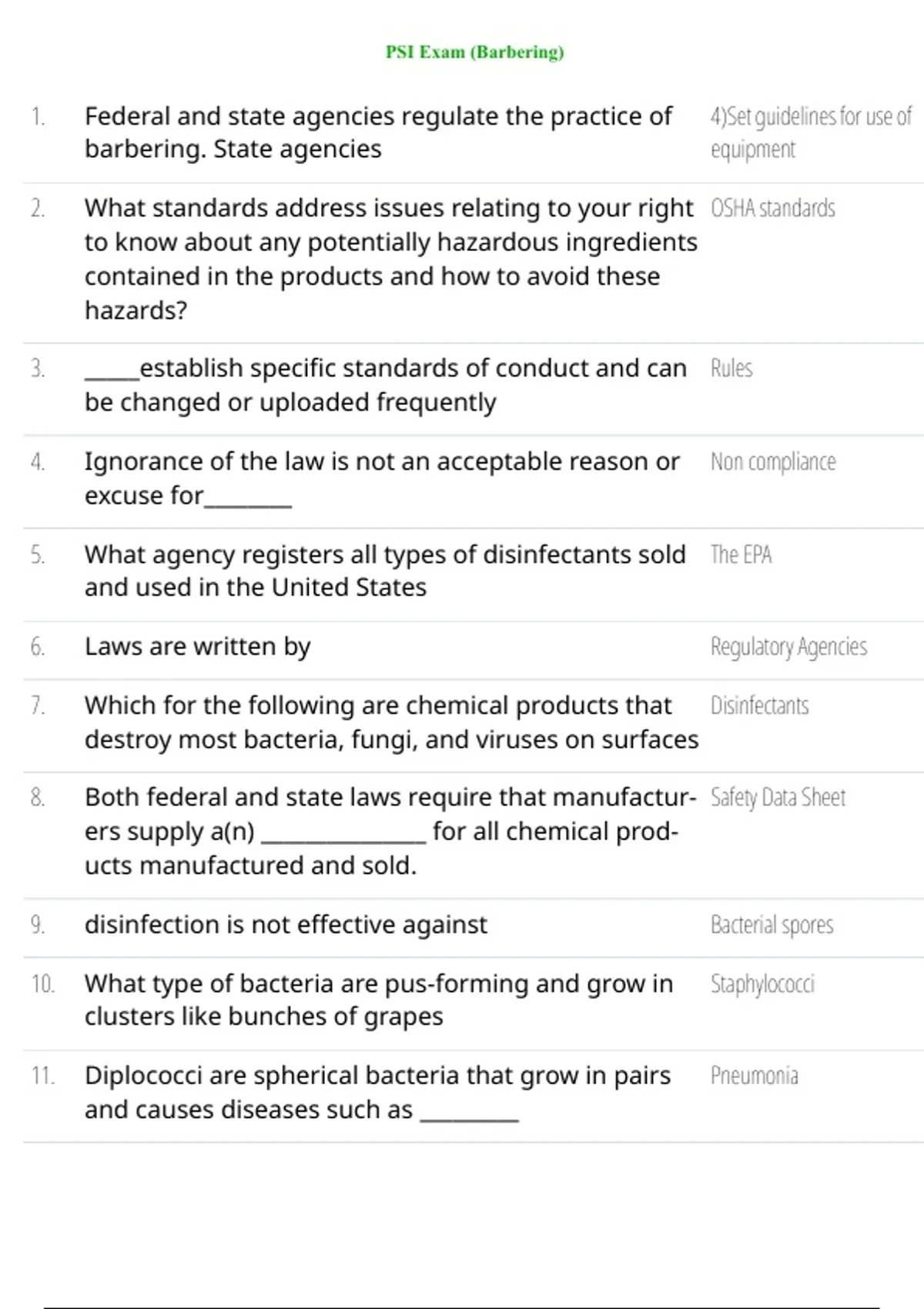Click 'disinfection is not effective against' question
The image size is (924, 1309).
coord(286,925)
